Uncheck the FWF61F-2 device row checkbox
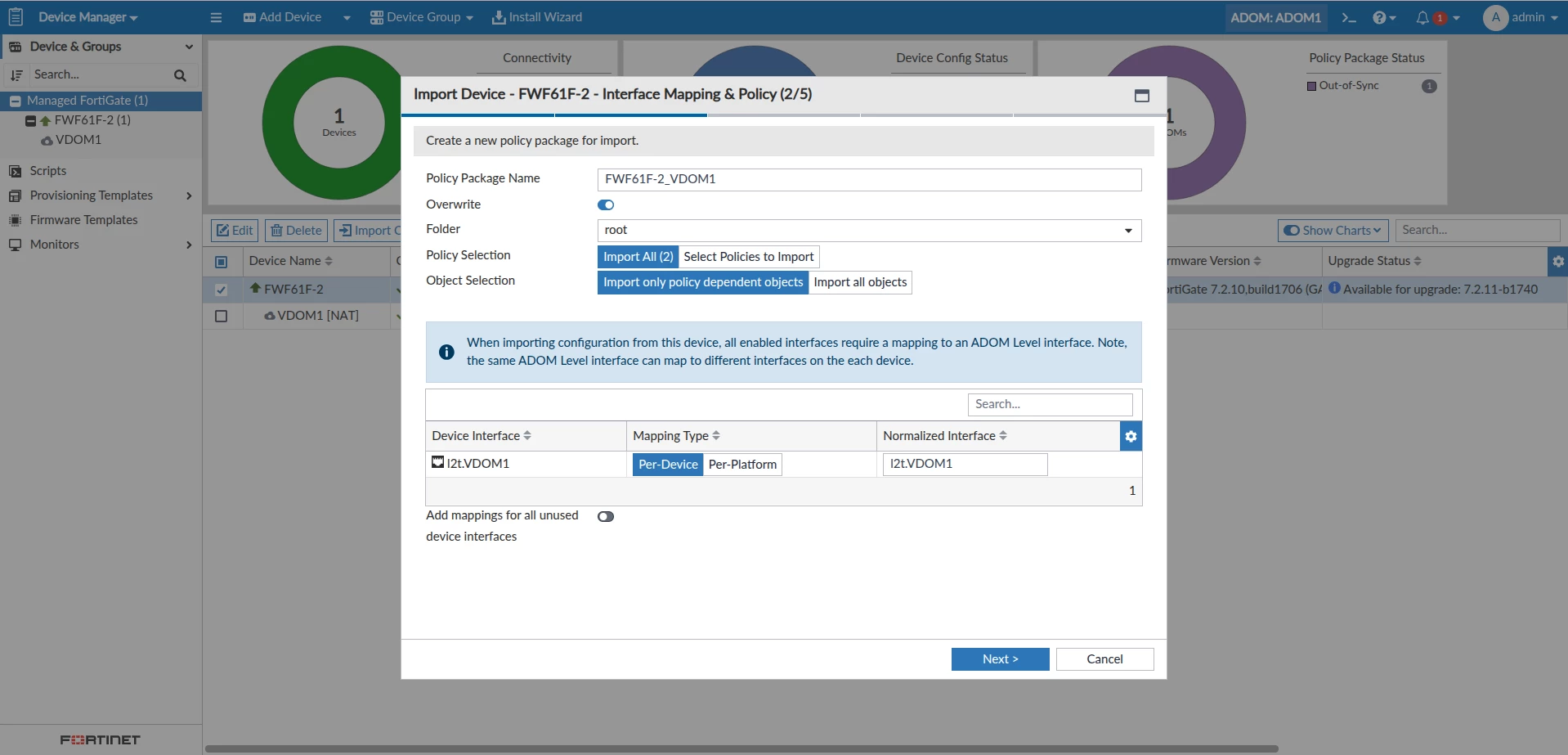This screenshot has height=755, width=1568. [221, 290]
